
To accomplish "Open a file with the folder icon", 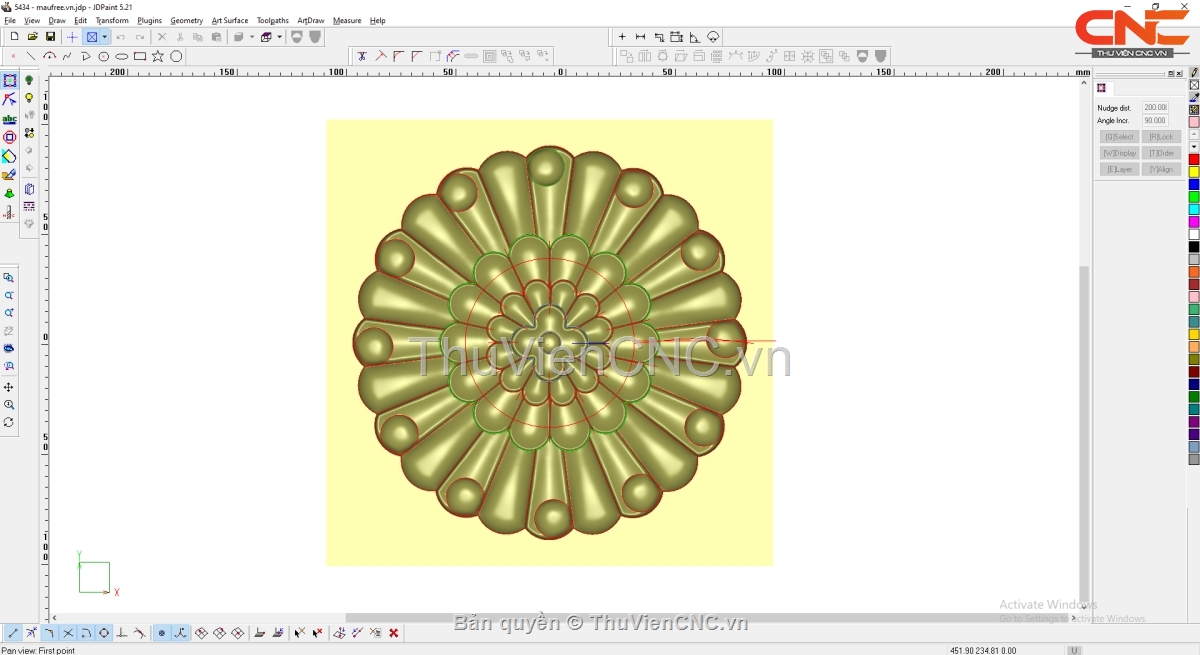I will pos(32,37).
